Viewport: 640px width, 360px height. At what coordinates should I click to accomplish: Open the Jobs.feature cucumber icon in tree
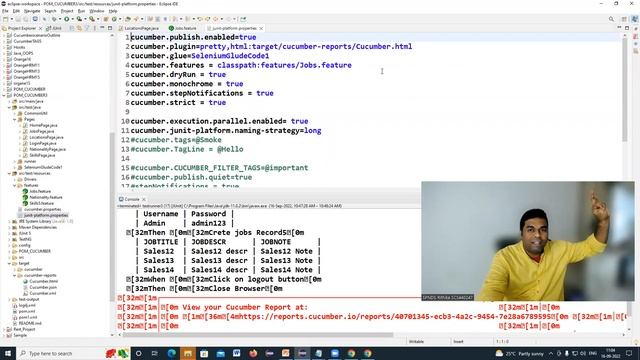[x=25, y=191]
